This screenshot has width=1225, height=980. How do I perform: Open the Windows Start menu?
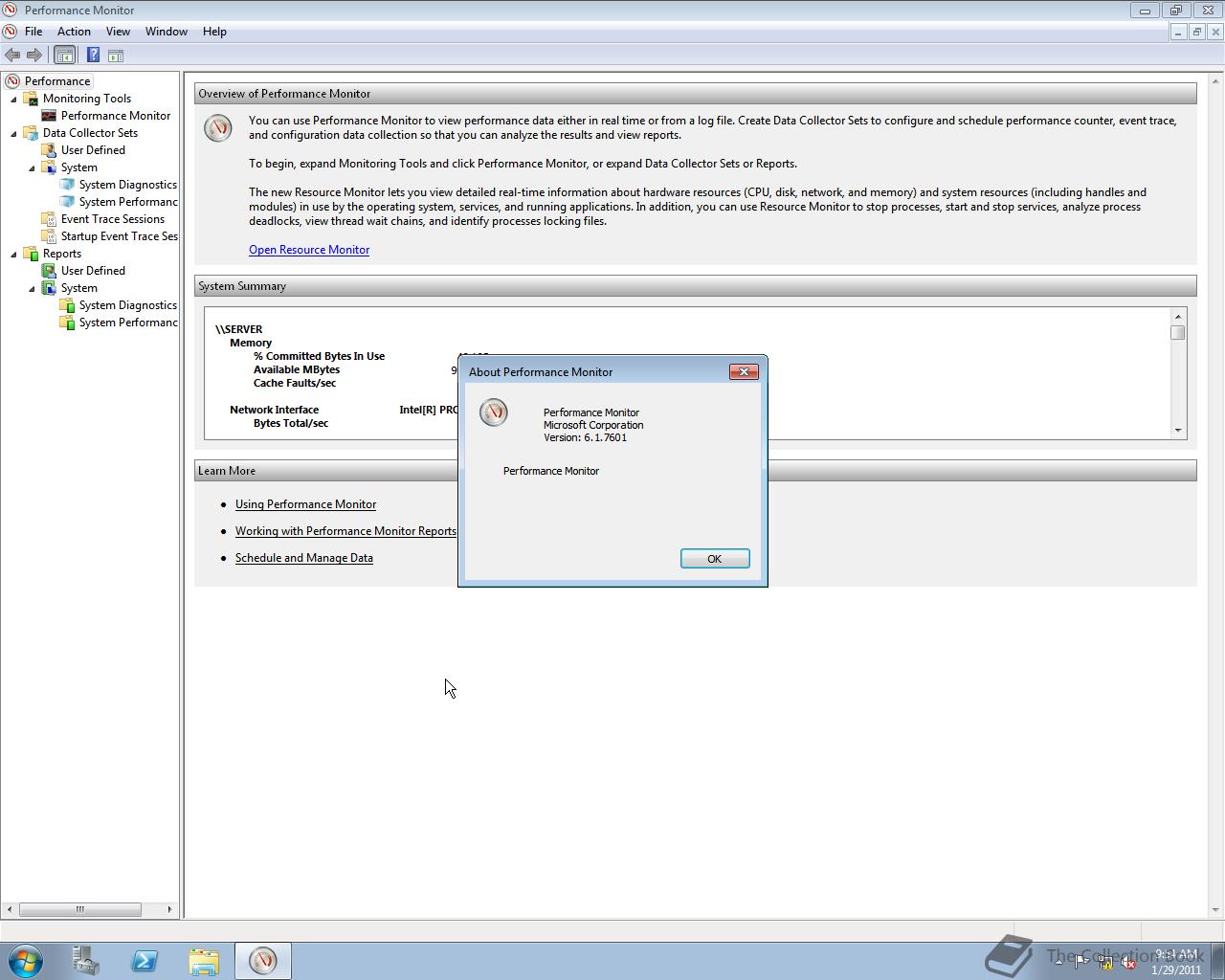[x=26, y=961]
